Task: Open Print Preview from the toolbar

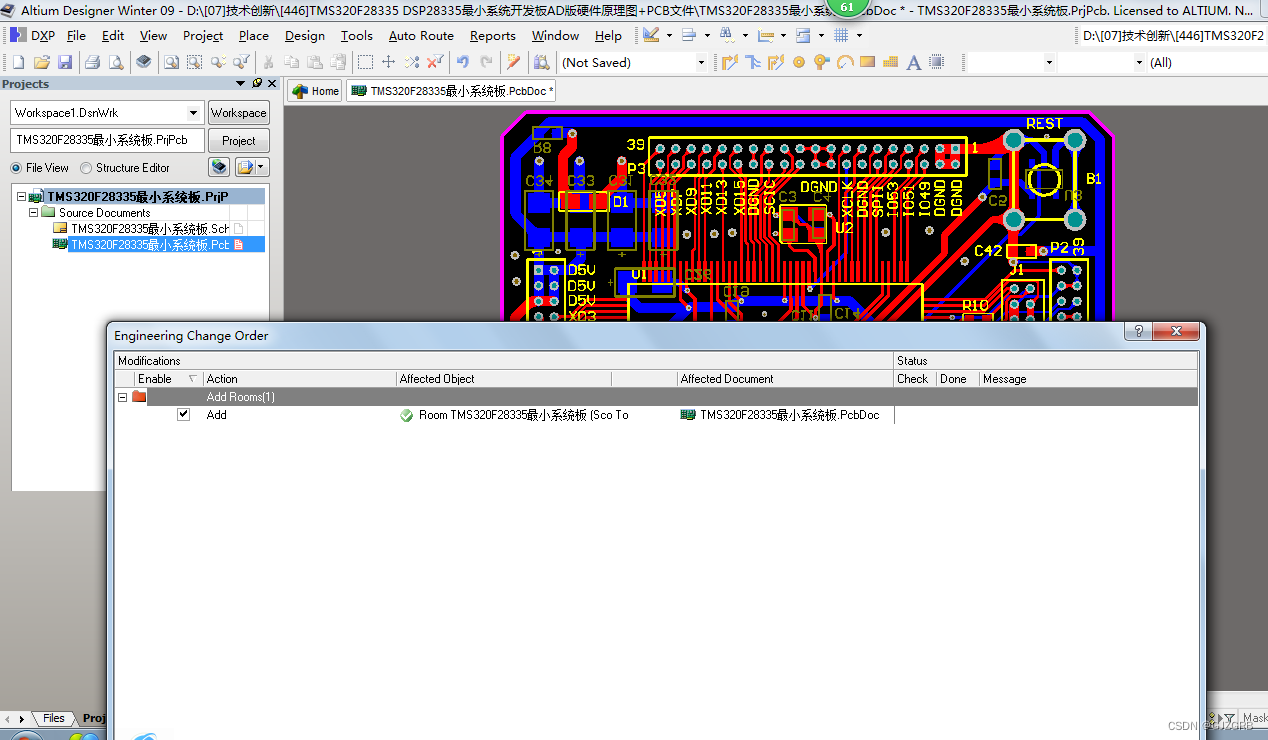Action: (x=115, y=62)
